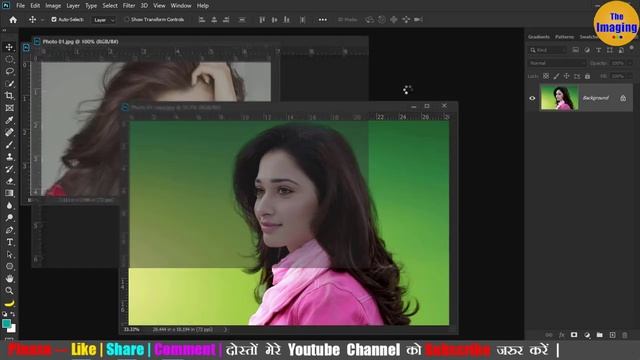Click the Background layer thumbnail

tap(560, 98)
